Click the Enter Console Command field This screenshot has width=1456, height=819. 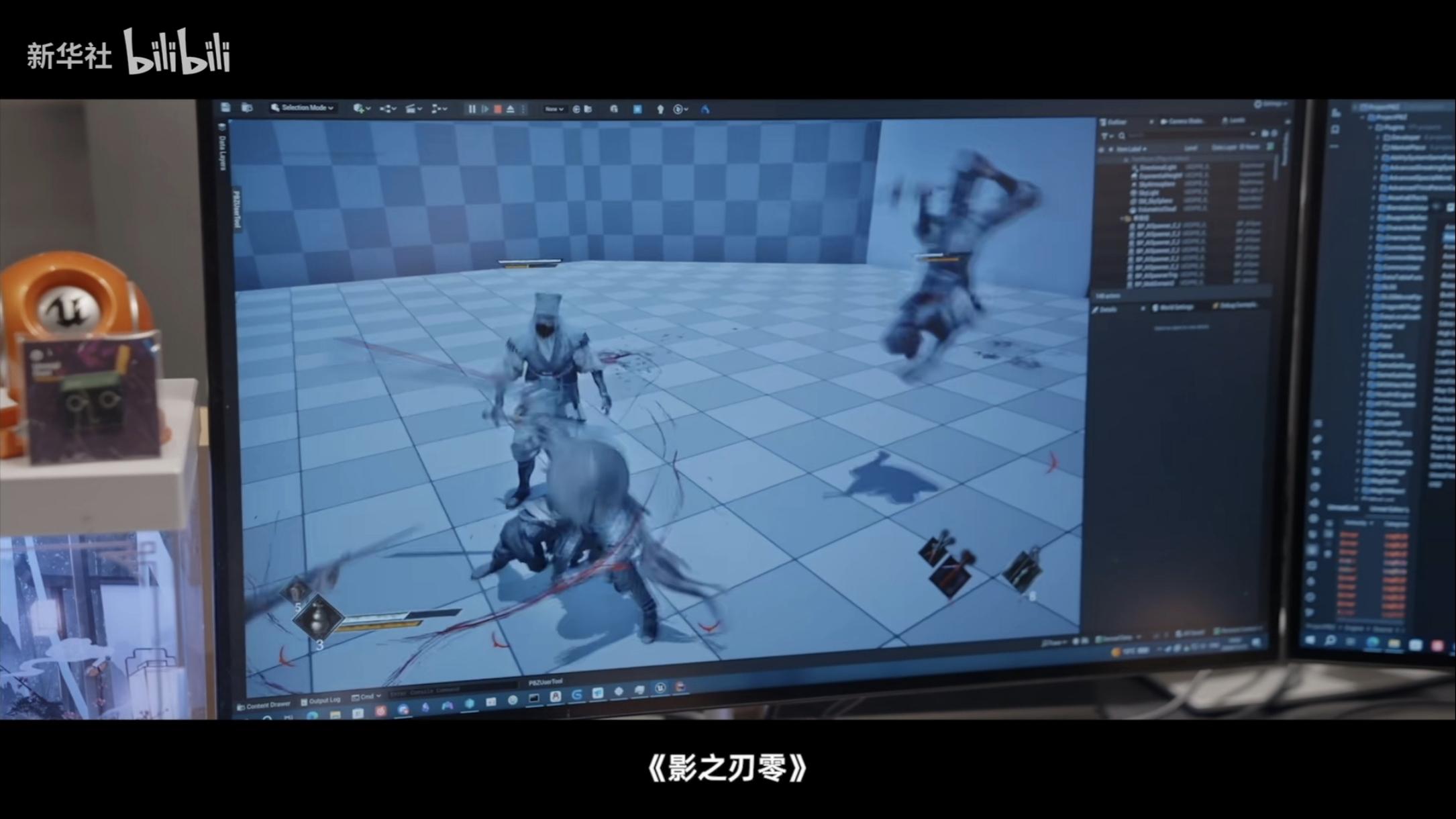(x=453, y=691)
